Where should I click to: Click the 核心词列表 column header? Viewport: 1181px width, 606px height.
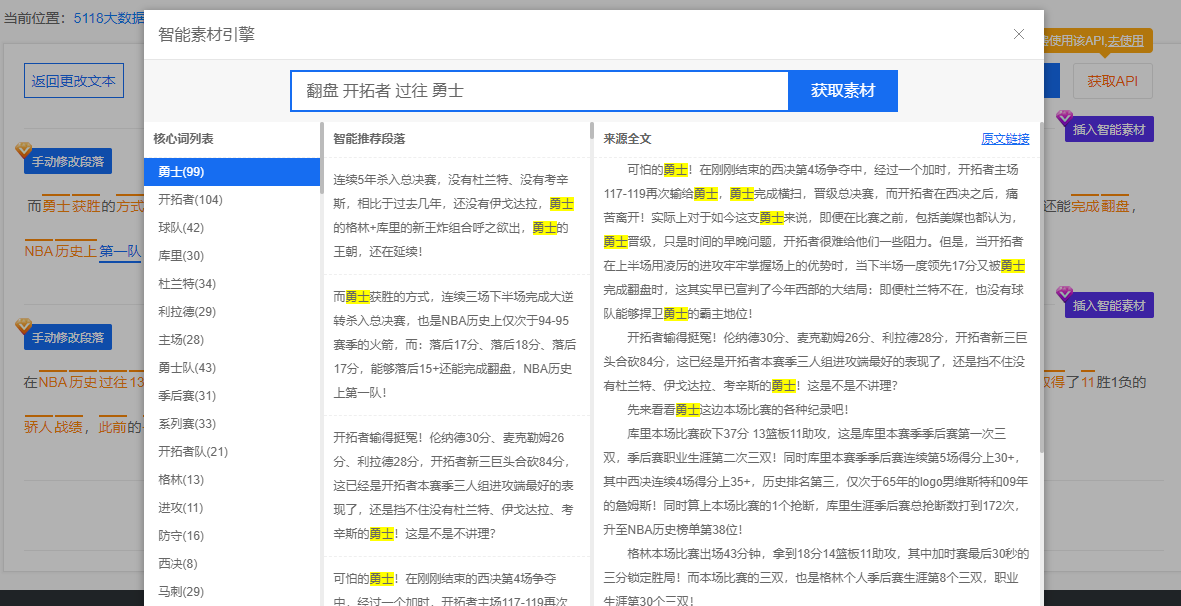pyautogui.click(x=183, y=139)
